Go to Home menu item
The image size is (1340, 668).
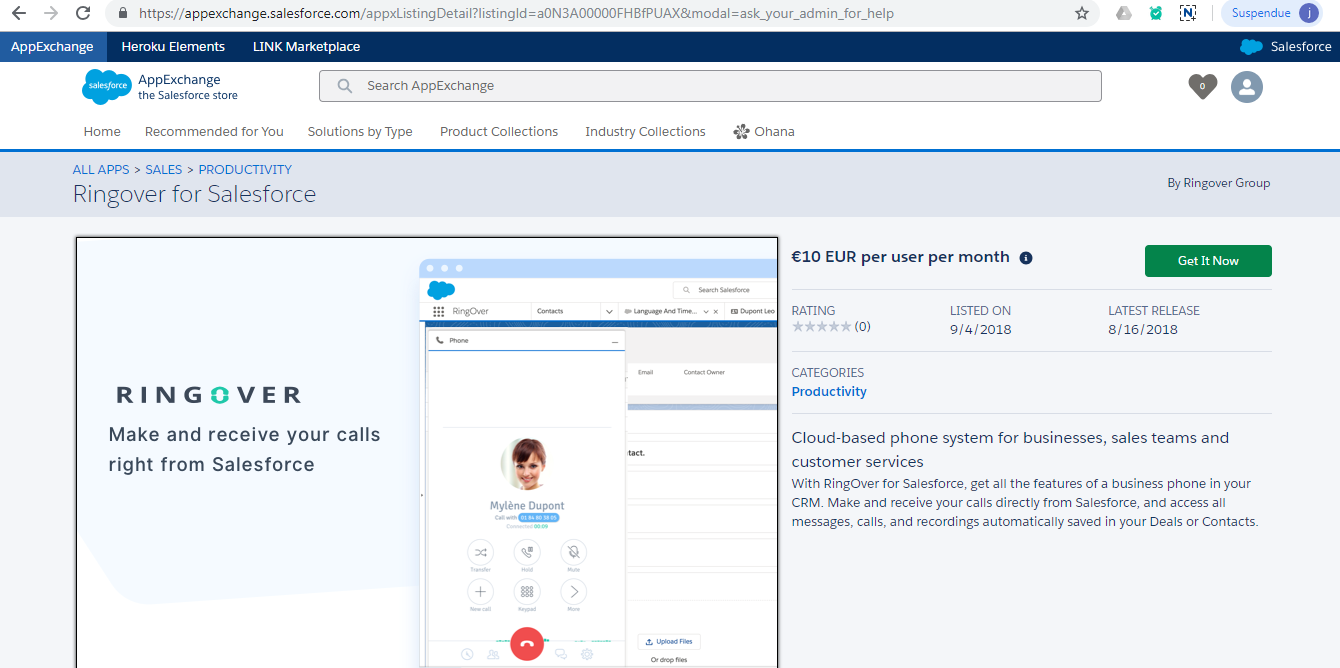coord(102,132)
